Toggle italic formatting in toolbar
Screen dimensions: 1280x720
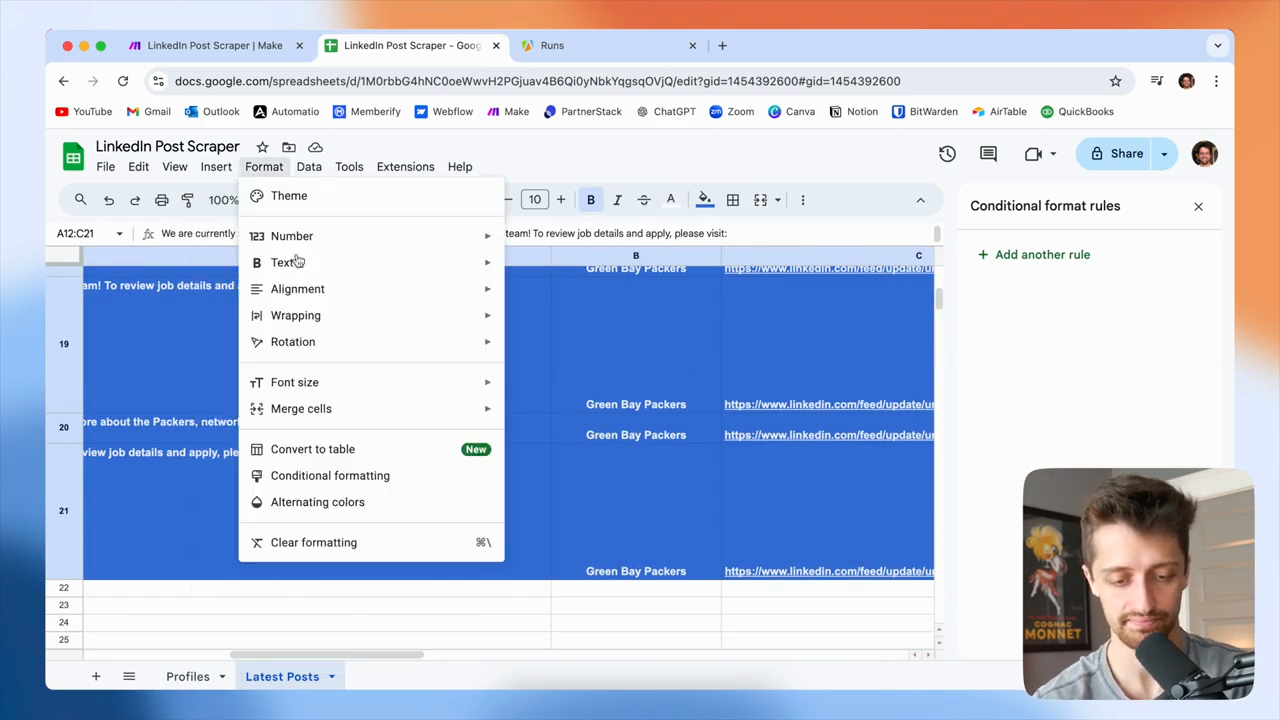click(617, 200)
